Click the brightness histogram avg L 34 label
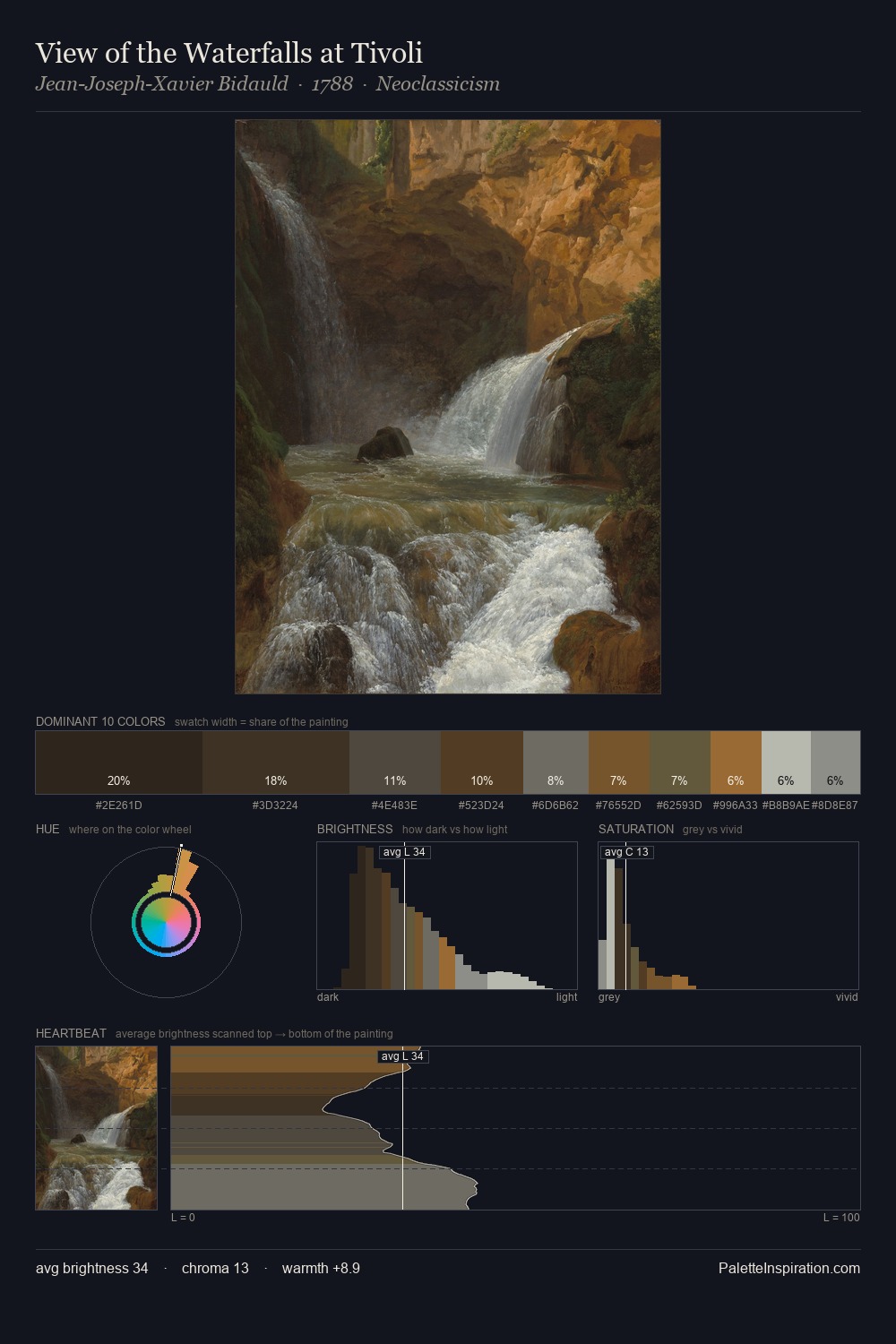 (x=404, y=852)
